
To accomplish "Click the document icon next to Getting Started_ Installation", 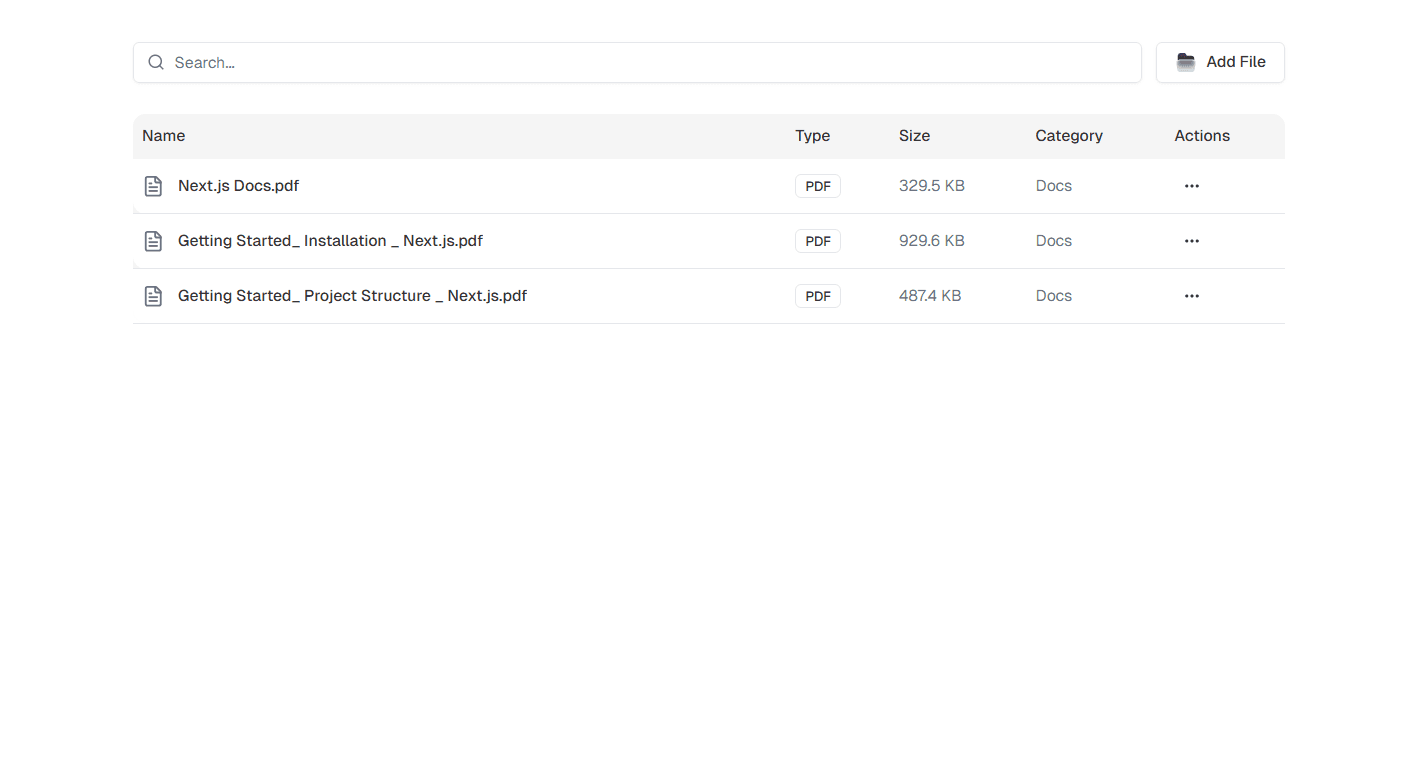I will click(153, 240).
